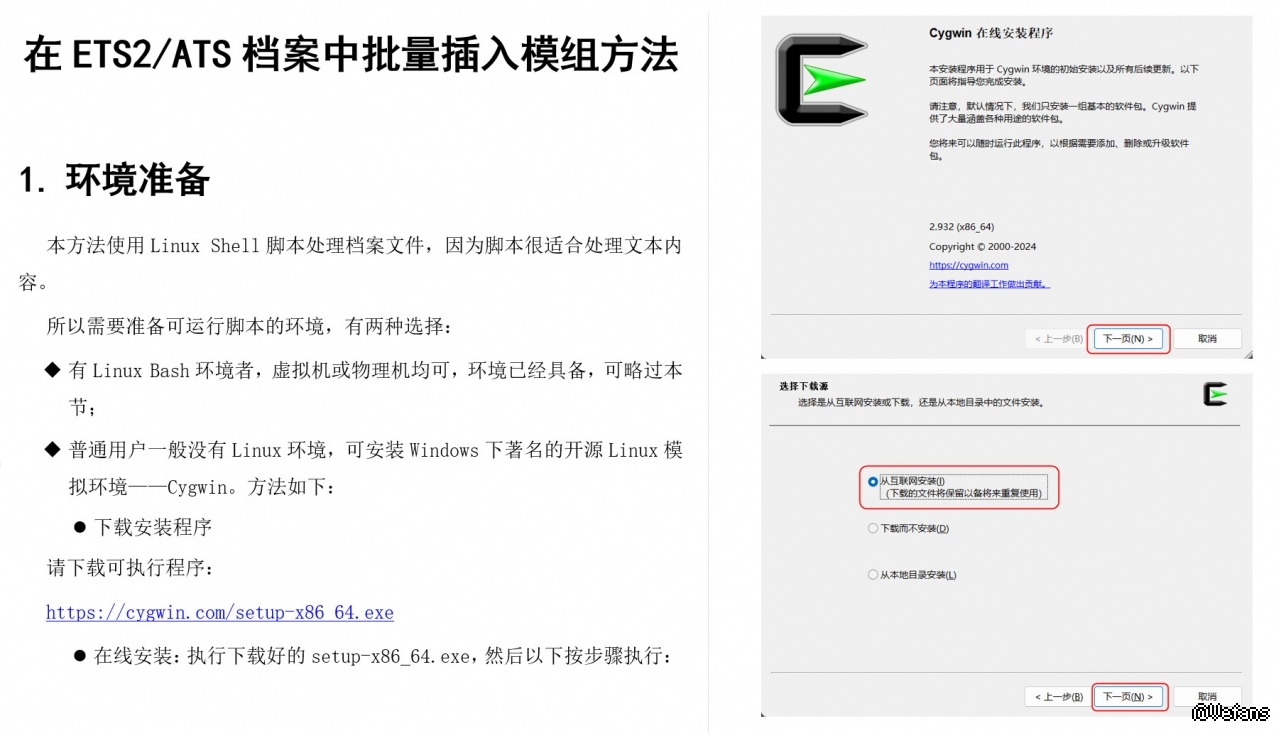Click the diamond bullet before 普通用户一般没有
This screenshot has width=1281, height=733.
tap(53, 450)
